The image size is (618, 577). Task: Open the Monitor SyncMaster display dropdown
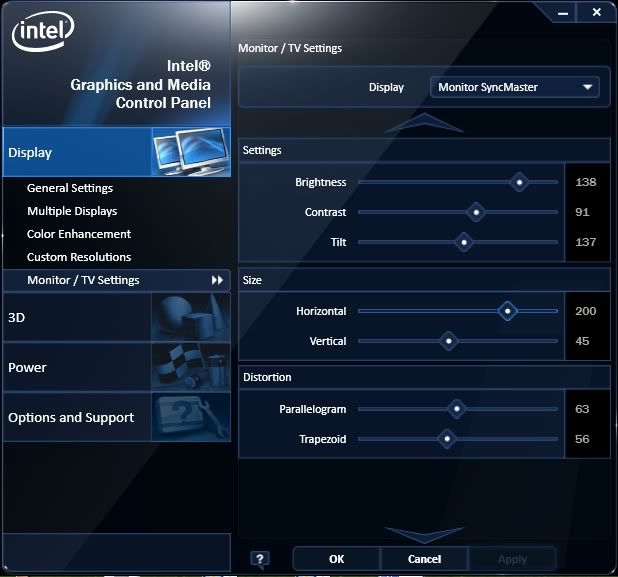pos(515,87)
